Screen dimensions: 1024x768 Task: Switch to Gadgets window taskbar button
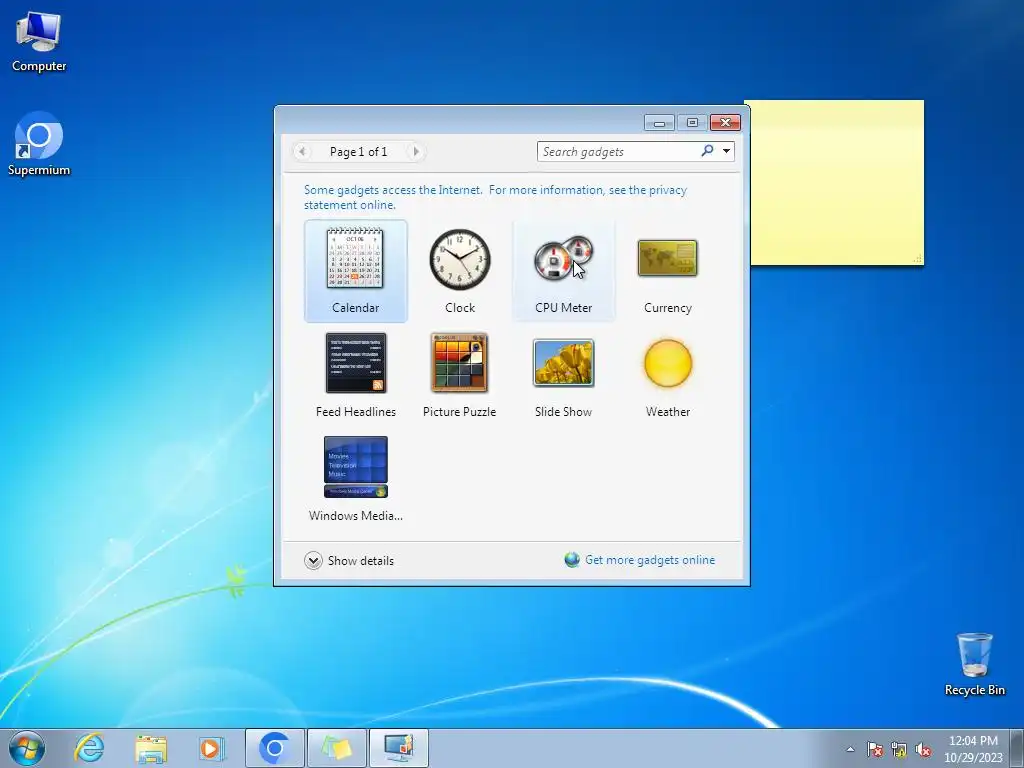pos(398,748)
